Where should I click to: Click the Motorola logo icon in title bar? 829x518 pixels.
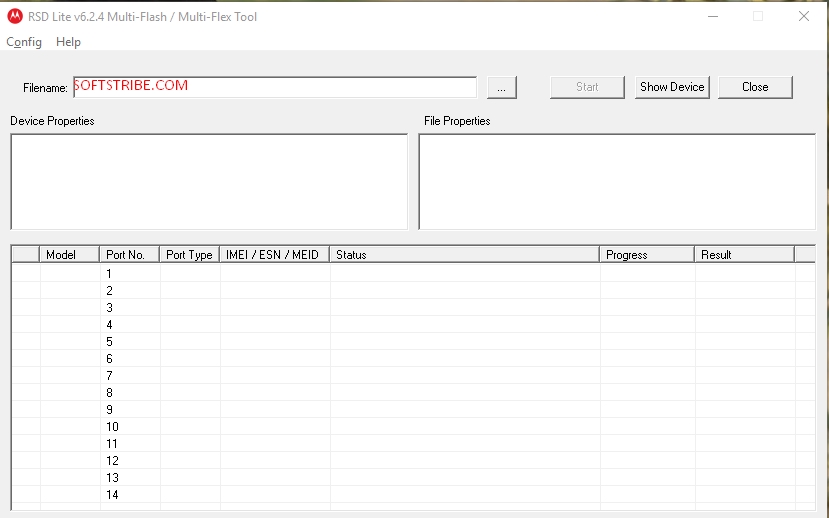(15, 16)
